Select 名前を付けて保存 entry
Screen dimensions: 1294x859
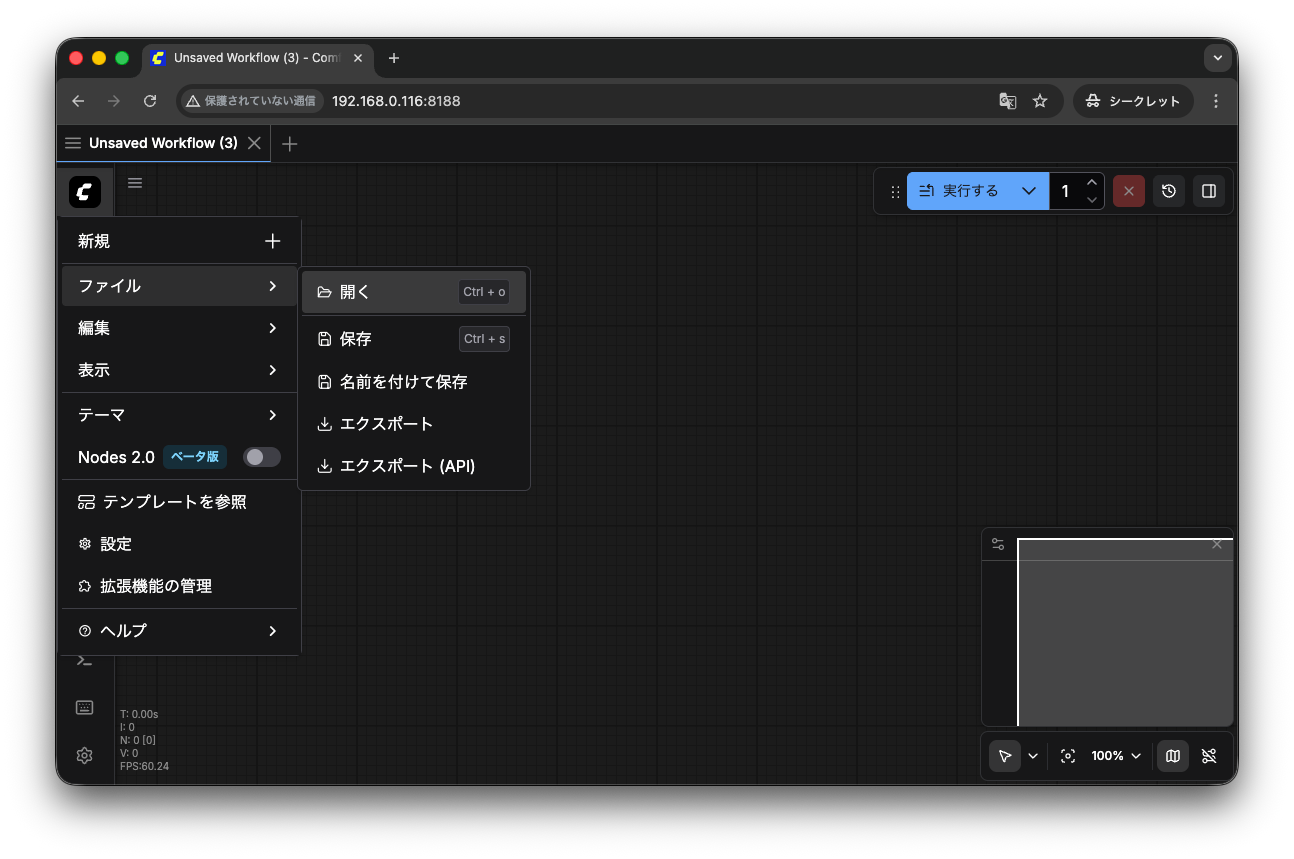point(414,382)
